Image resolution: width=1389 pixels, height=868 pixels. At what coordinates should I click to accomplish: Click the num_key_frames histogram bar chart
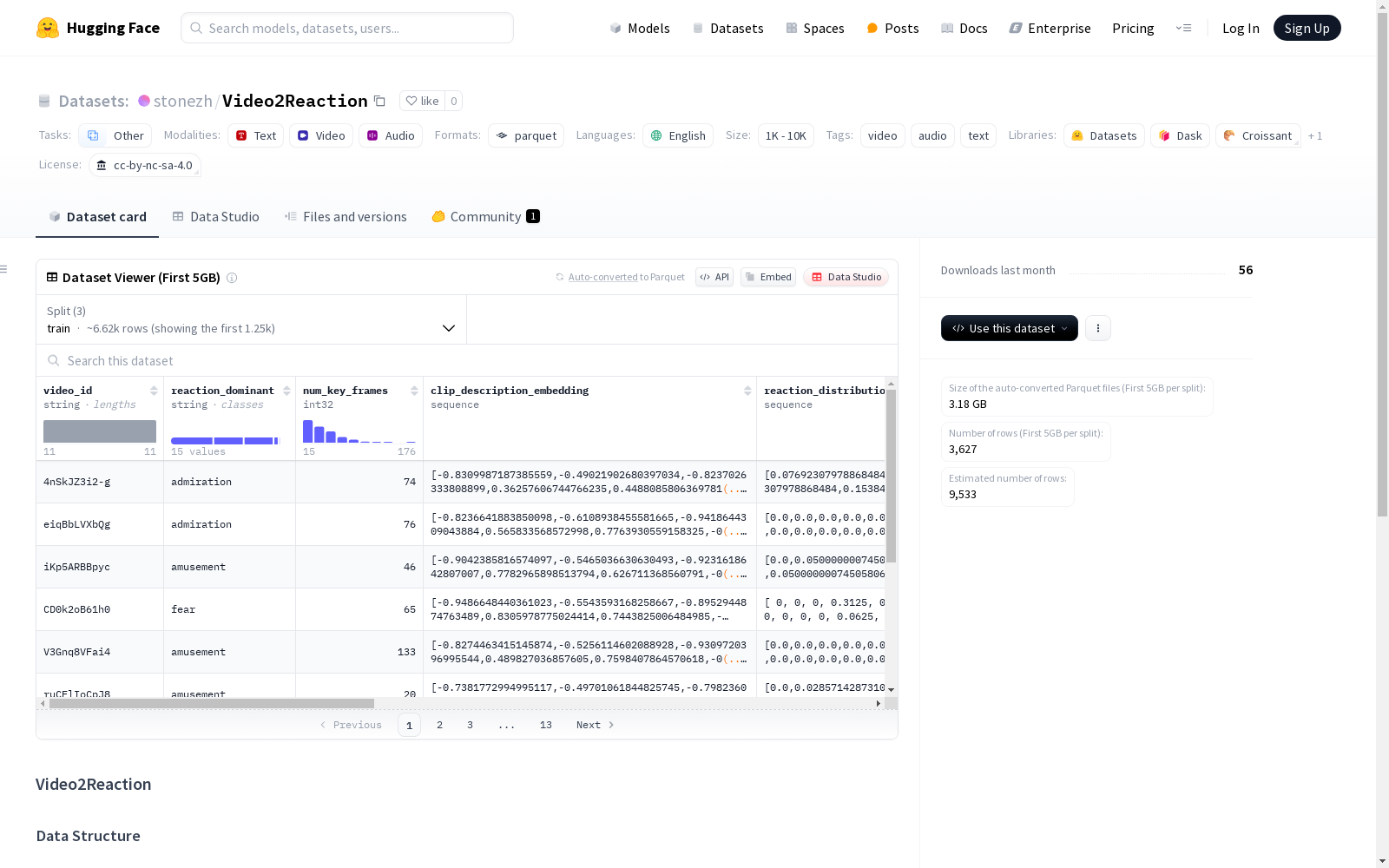coord(359,431)
